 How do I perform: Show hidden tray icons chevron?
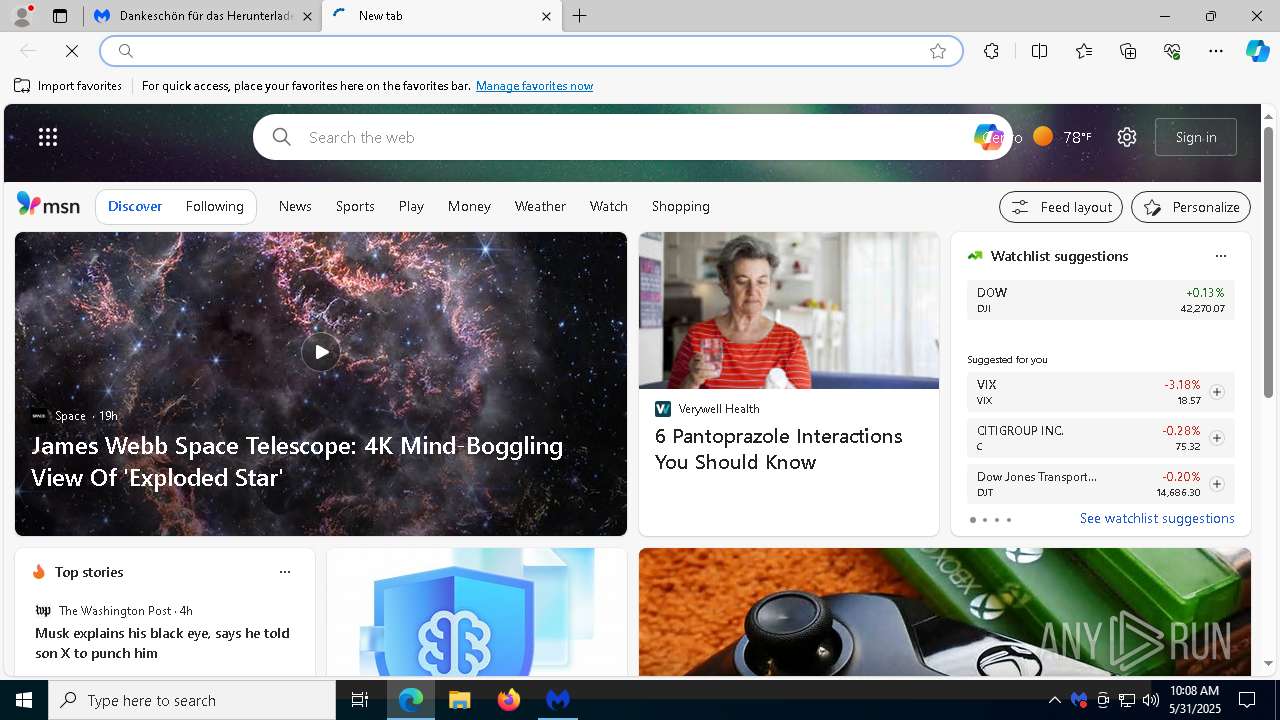tap(1054, 700)
